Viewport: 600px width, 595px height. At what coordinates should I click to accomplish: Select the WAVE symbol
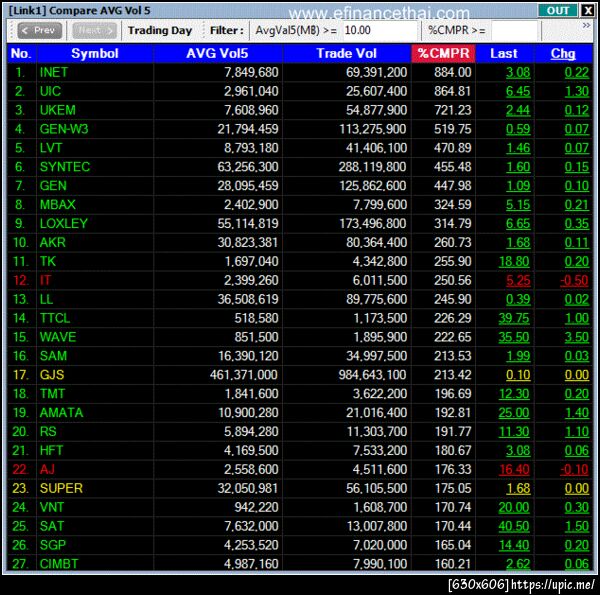click(58, 337)
